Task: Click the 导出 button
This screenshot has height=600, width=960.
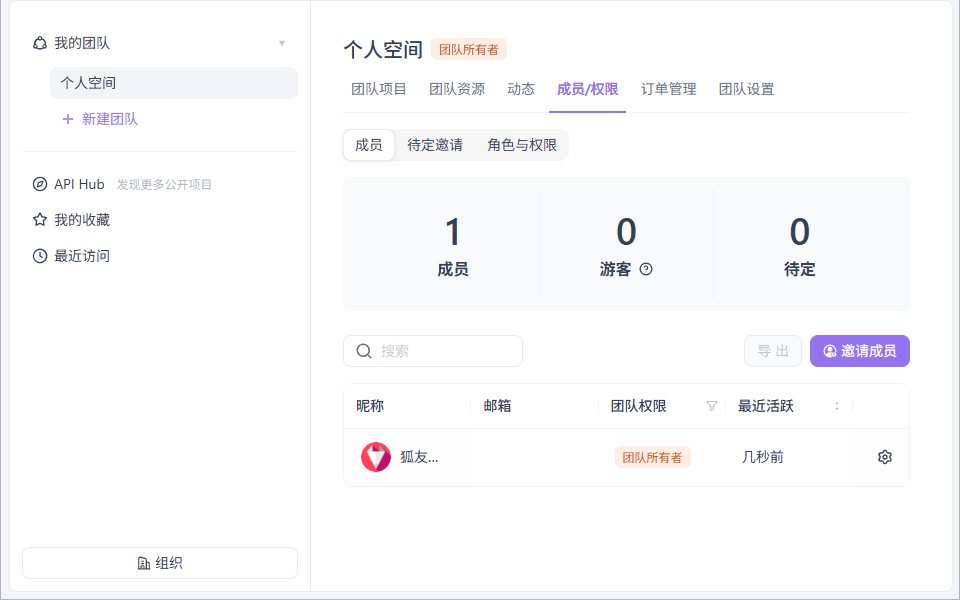Action: 773,351
